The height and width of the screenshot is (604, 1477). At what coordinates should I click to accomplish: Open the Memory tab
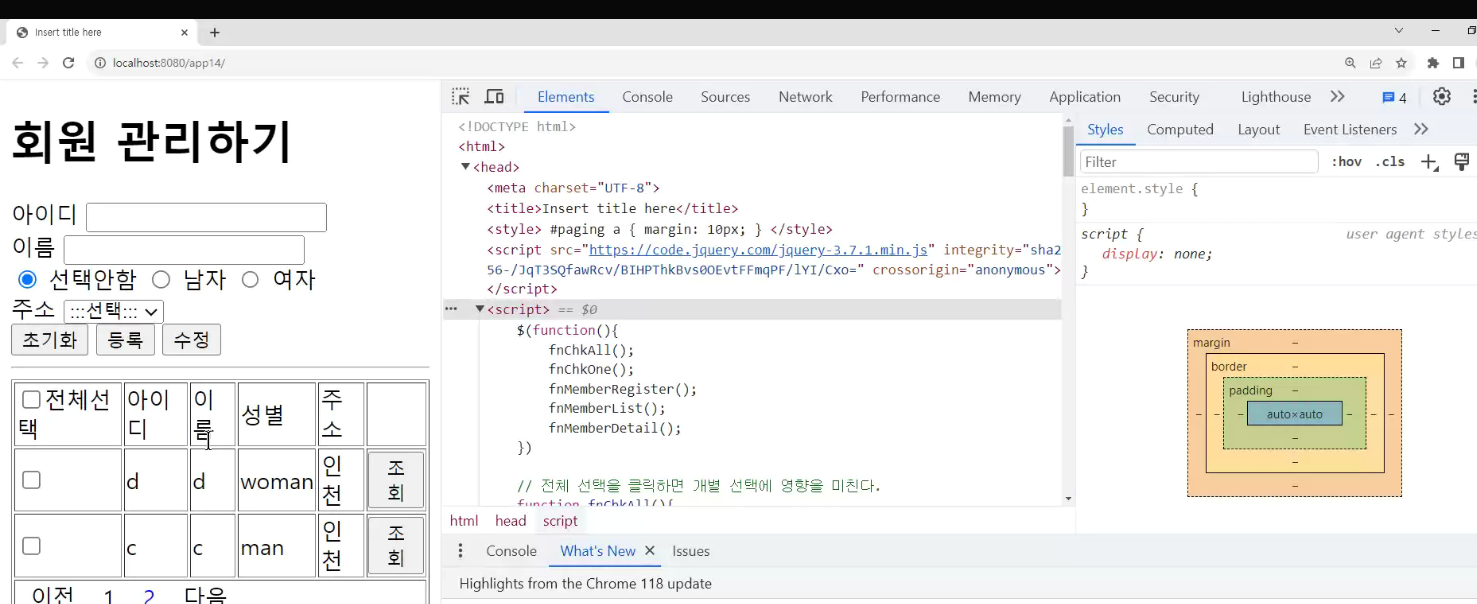coord(994,97)
